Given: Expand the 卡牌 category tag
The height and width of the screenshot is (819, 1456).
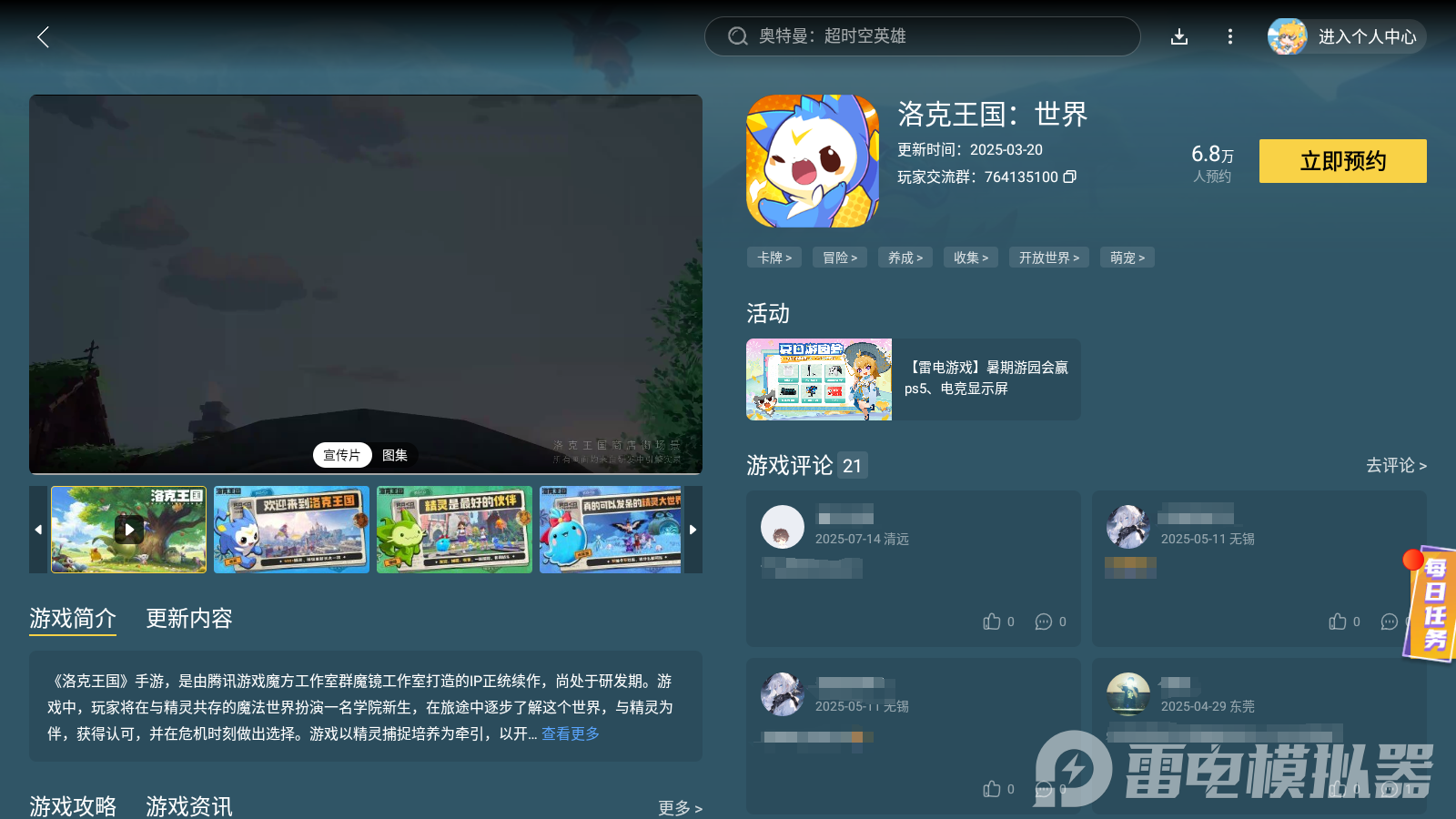Looking at the screenshot, I should 773,258.
